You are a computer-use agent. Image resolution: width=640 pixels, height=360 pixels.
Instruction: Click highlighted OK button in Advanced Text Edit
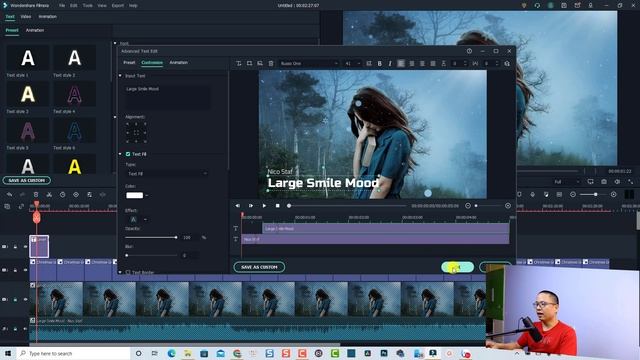[458, 267]
